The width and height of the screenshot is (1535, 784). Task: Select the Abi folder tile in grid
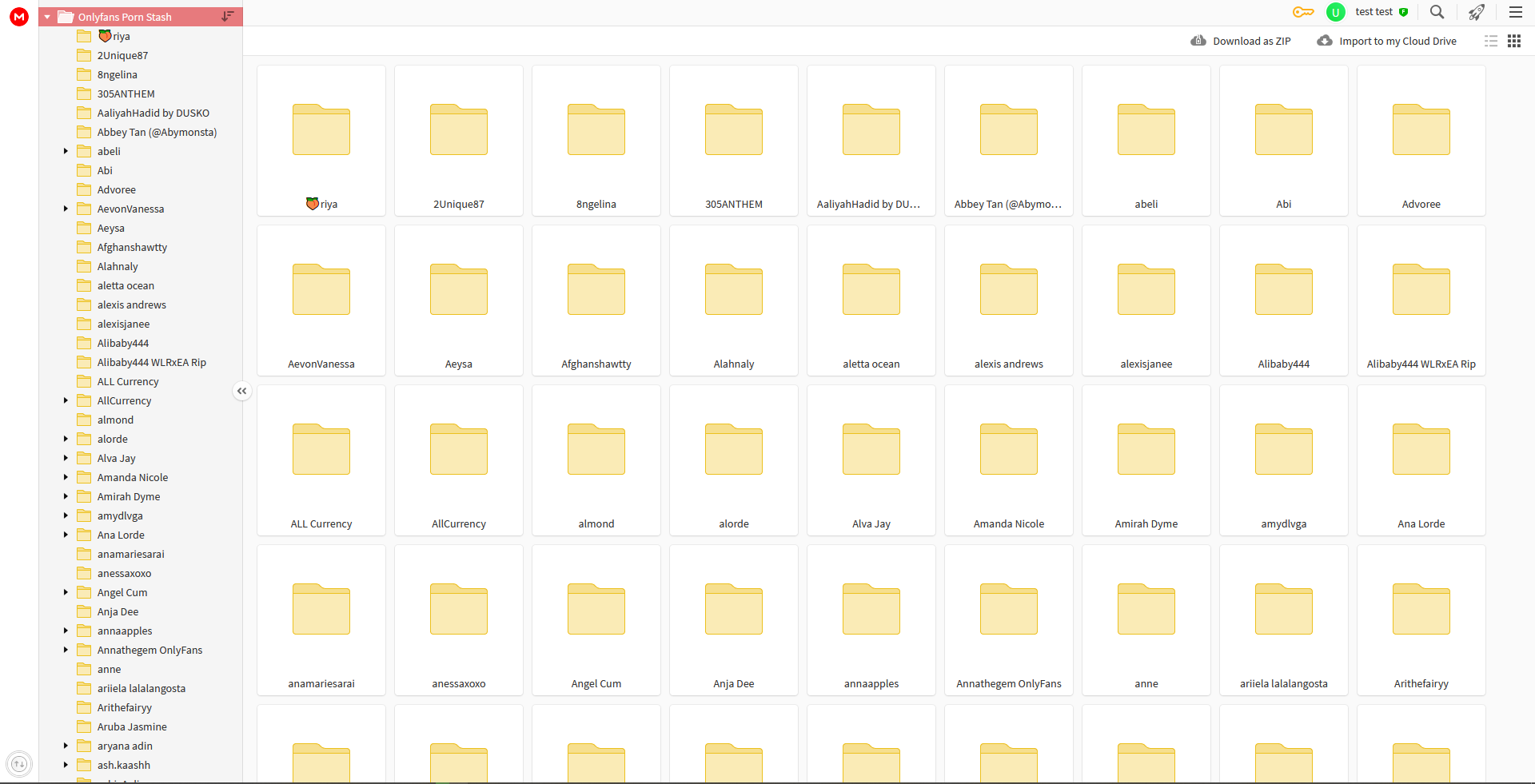point(1283,140)
